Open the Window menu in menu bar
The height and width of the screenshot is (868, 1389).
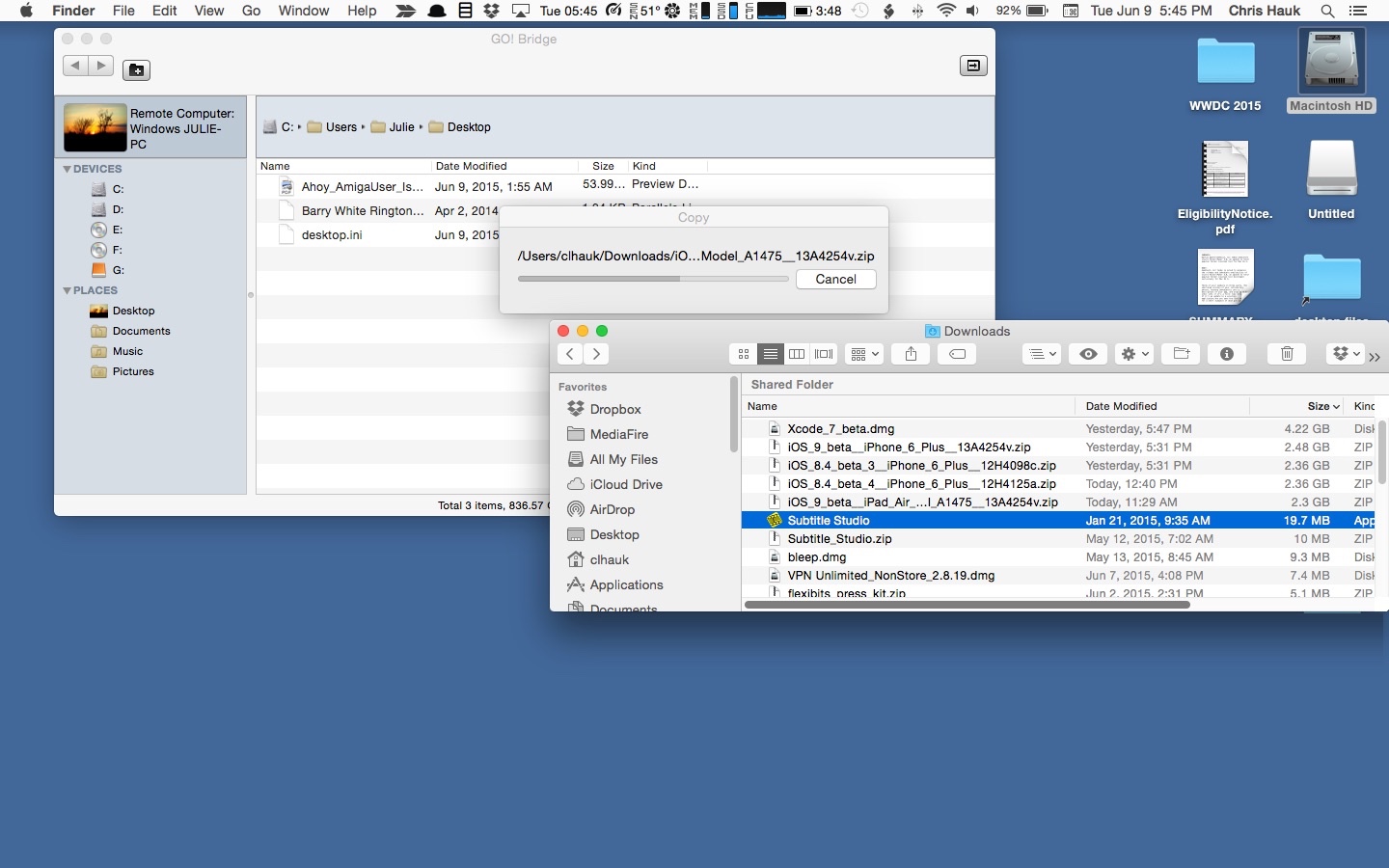point(303,11)
